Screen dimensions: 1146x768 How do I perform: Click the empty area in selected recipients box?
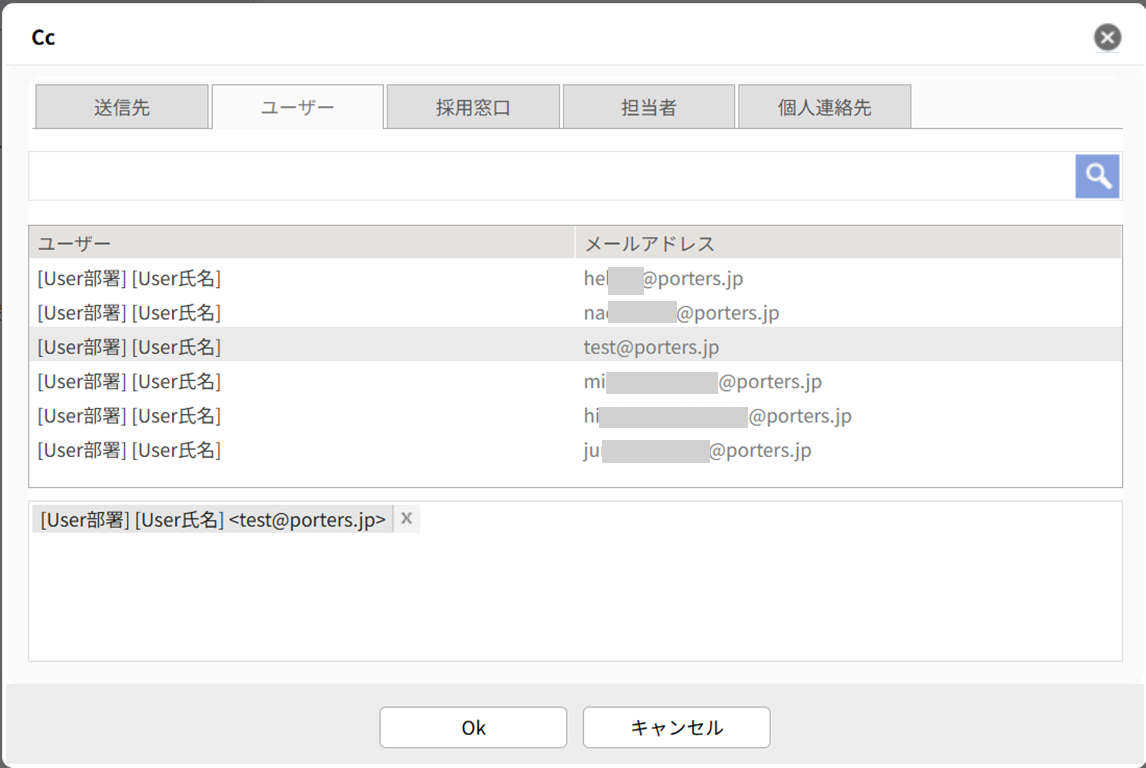pyautogui.click(x=575, y=600)
